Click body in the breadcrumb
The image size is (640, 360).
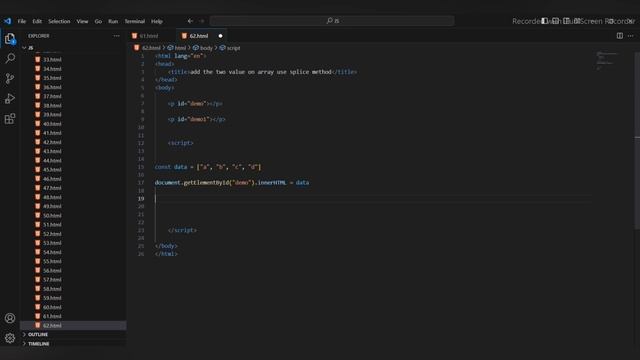pyautogui.click(x=206, y=48)
